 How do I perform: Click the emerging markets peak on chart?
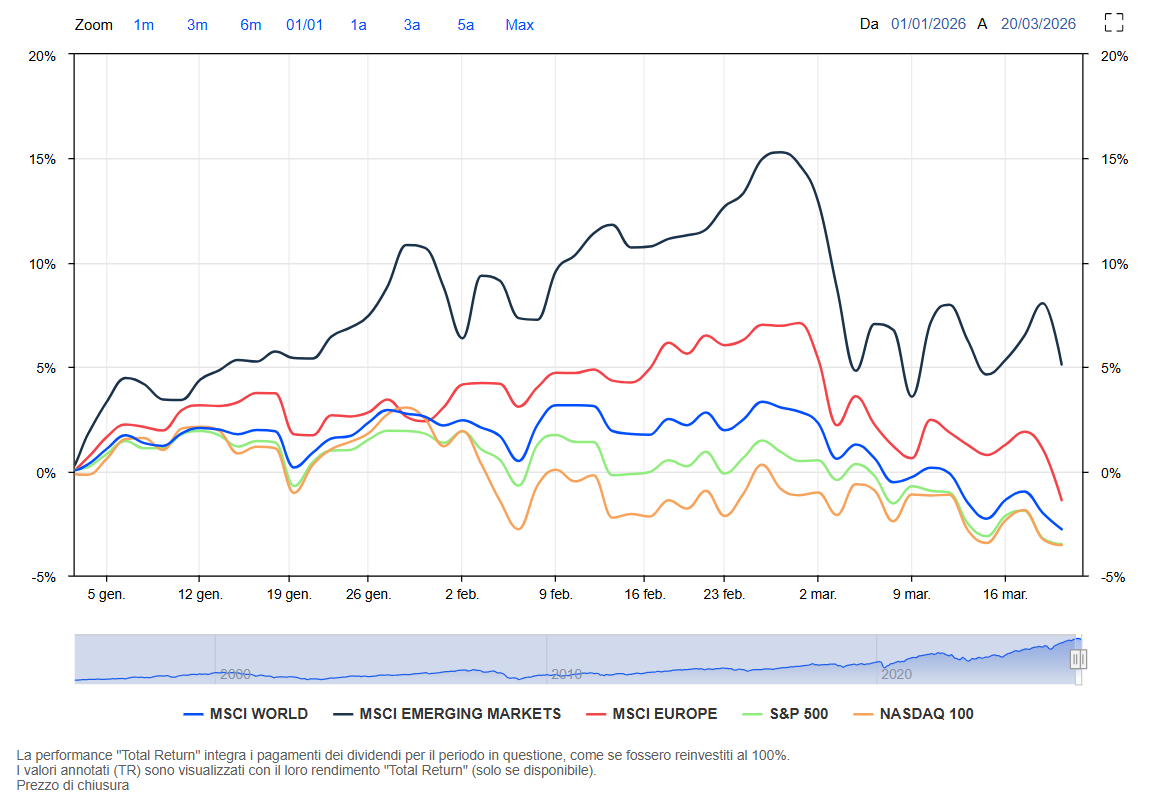[x=780, y=152]
